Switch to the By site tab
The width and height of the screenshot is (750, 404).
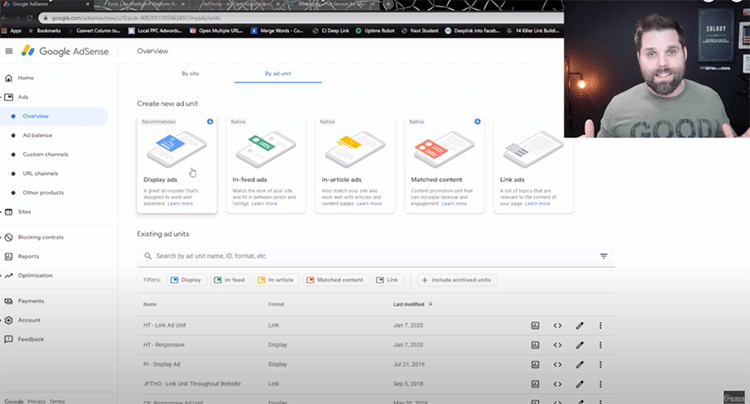click(190, 74)
